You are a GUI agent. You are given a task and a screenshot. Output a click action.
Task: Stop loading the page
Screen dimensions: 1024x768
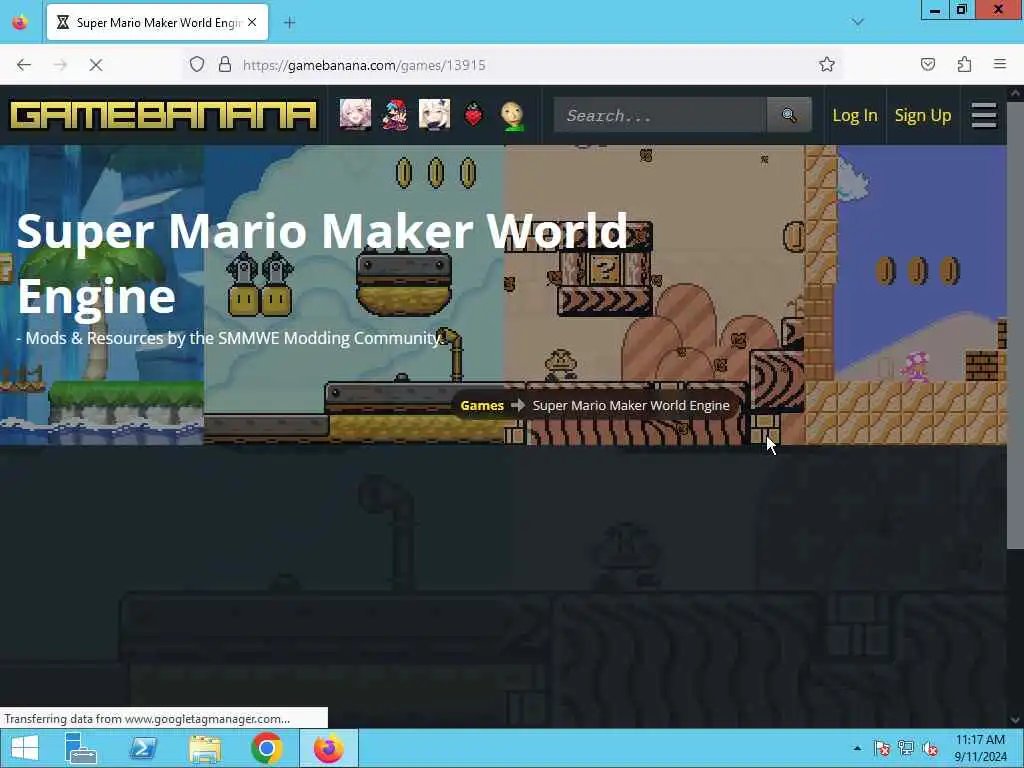[x=96, y=65]
